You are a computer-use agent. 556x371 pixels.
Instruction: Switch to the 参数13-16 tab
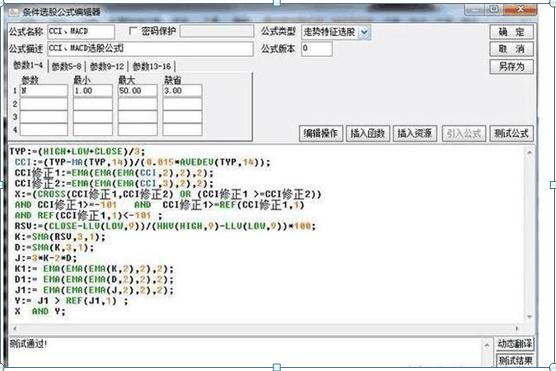click(x=152, y=66)
